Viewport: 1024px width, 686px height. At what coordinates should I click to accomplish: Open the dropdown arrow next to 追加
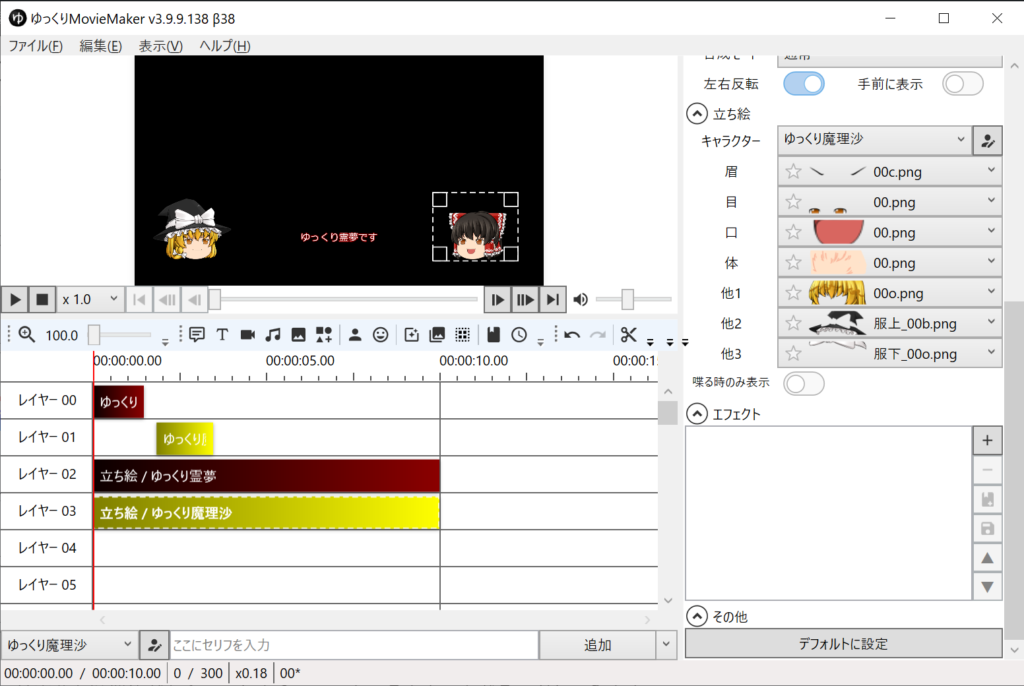[x=665, y=645]
